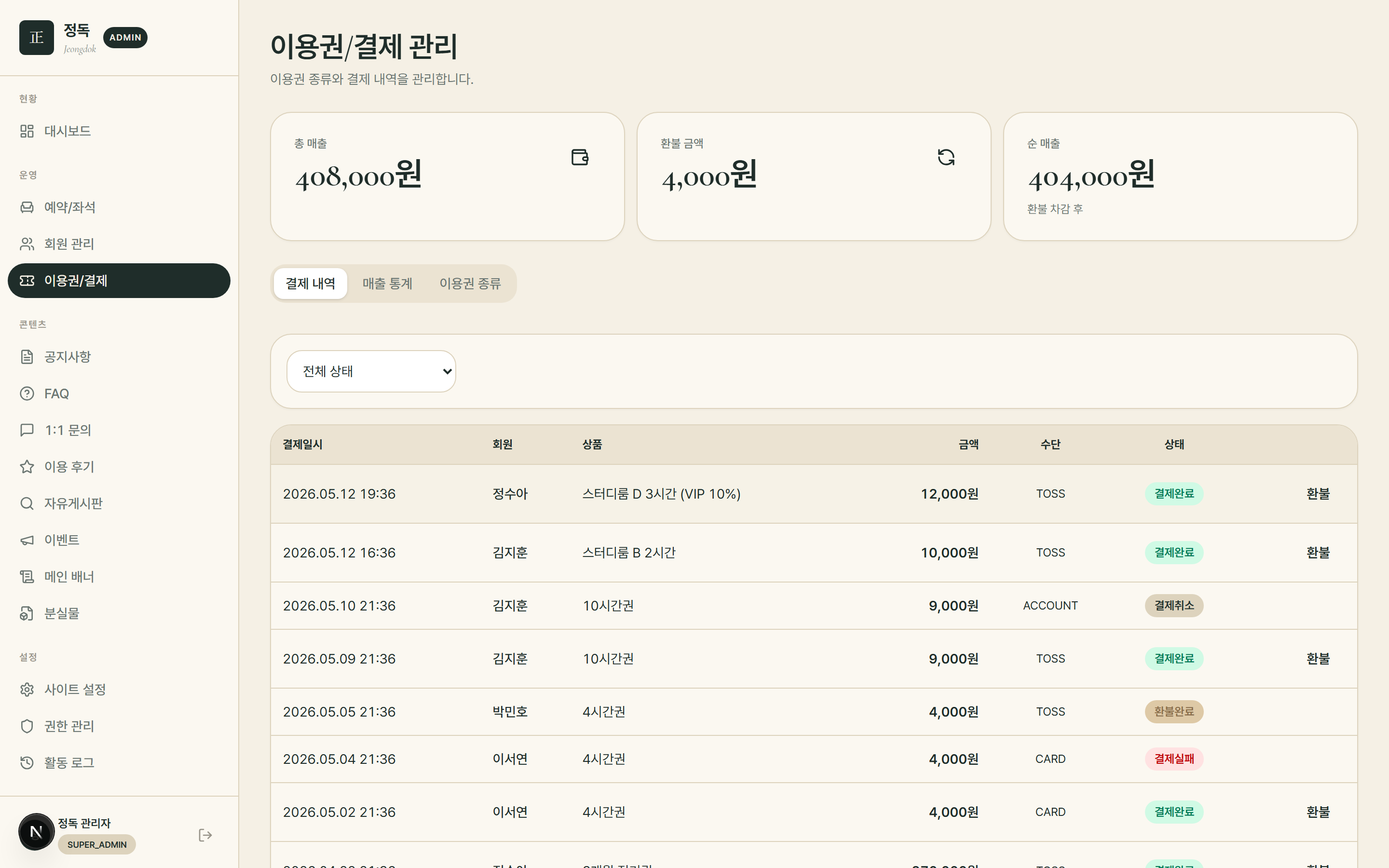Viewport: 1389px width, 868px height.
Task: Click the Jeongdok logo square icon
Action: [36, 37]
